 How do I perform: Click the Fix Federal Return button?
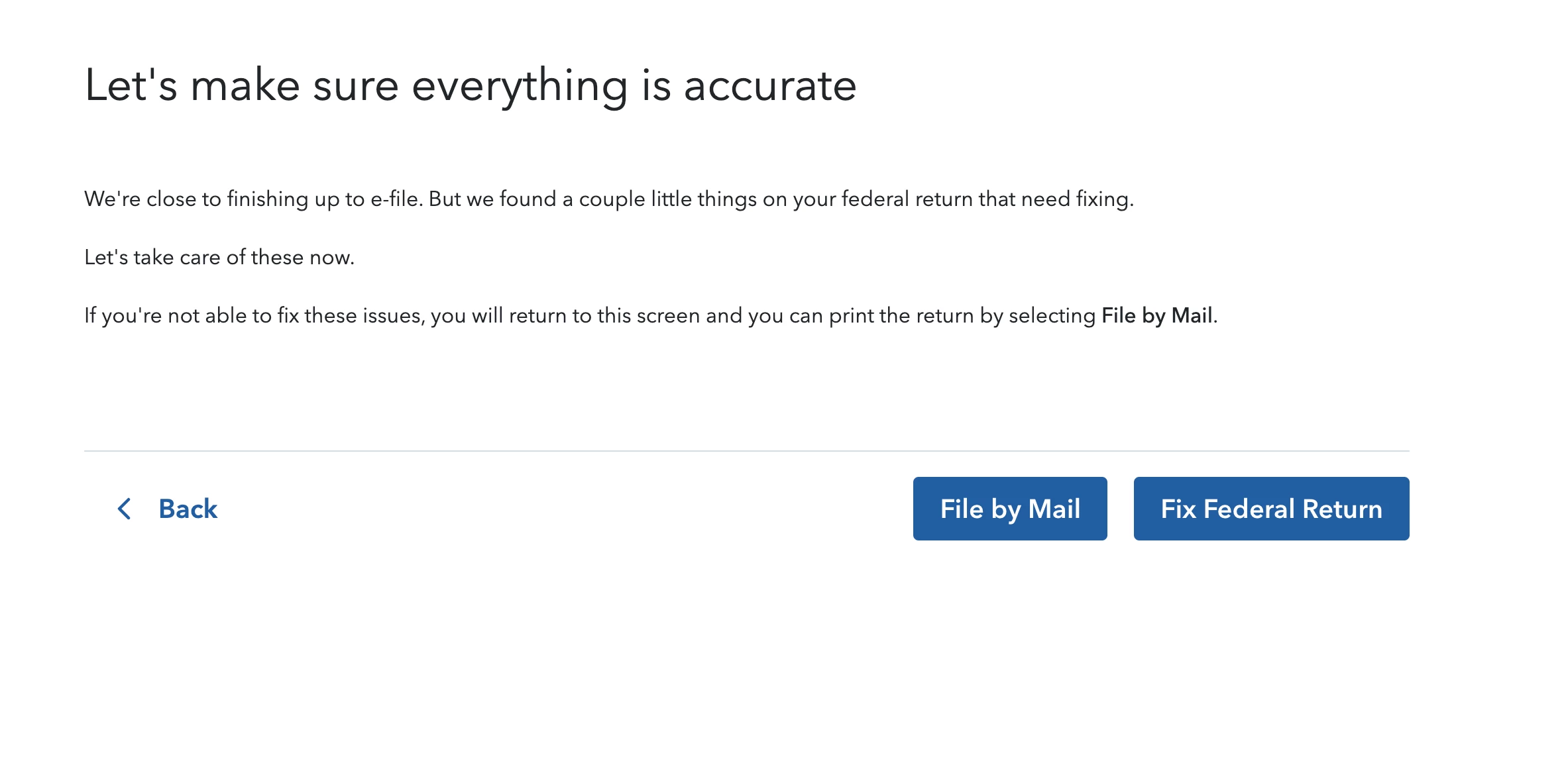coord(1271,509)
